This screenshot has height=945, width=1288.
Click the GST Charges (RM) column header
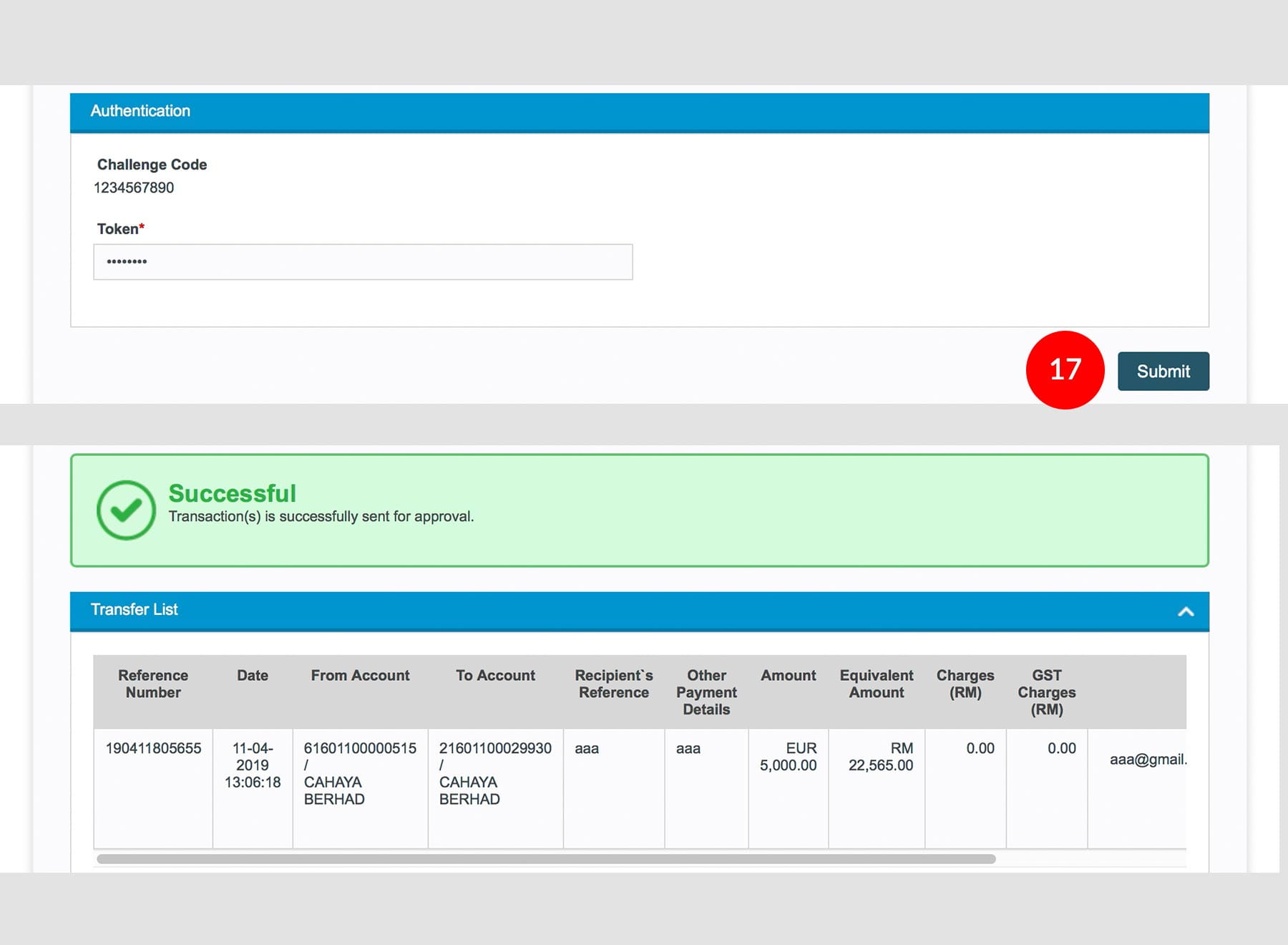[x=1046, y=692]
